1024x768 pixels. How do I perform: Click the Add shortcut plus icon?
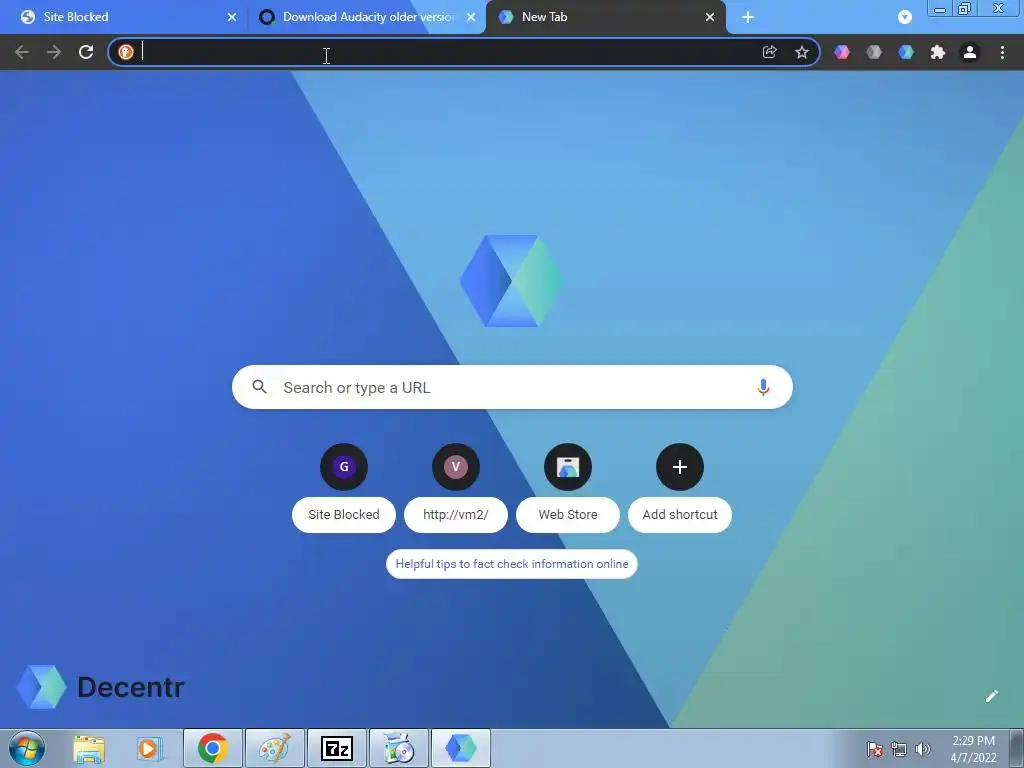680,467
